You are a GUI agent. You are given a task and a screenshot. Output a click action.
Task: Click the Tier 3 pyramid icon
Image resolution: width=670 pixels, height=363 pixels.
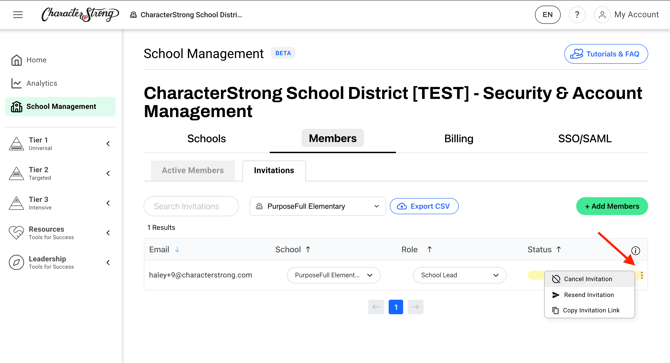pyautogui.click(x=16, y=203)
